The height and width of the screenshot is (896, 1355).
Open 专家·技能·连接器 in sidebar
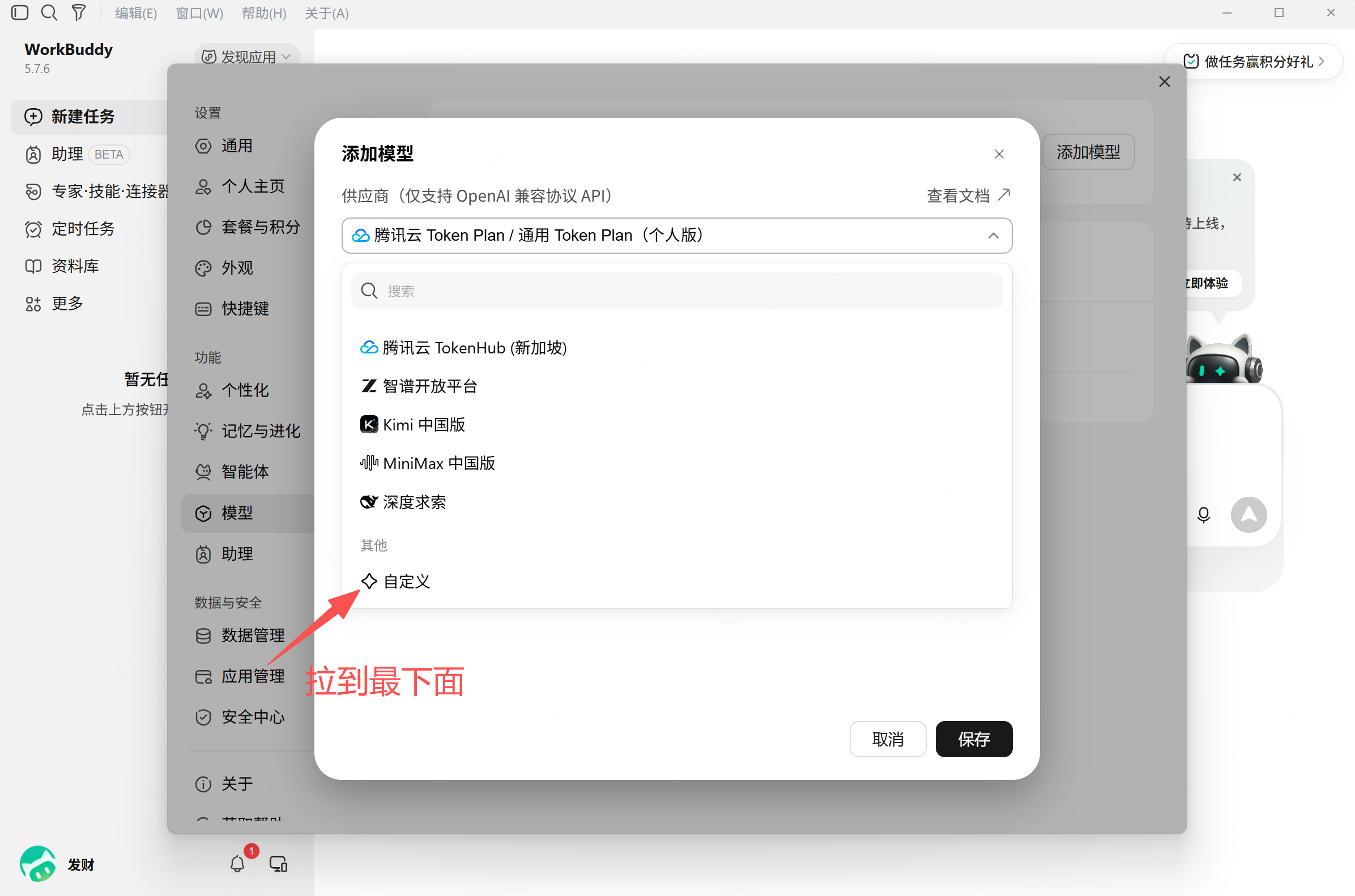point(90,191)
